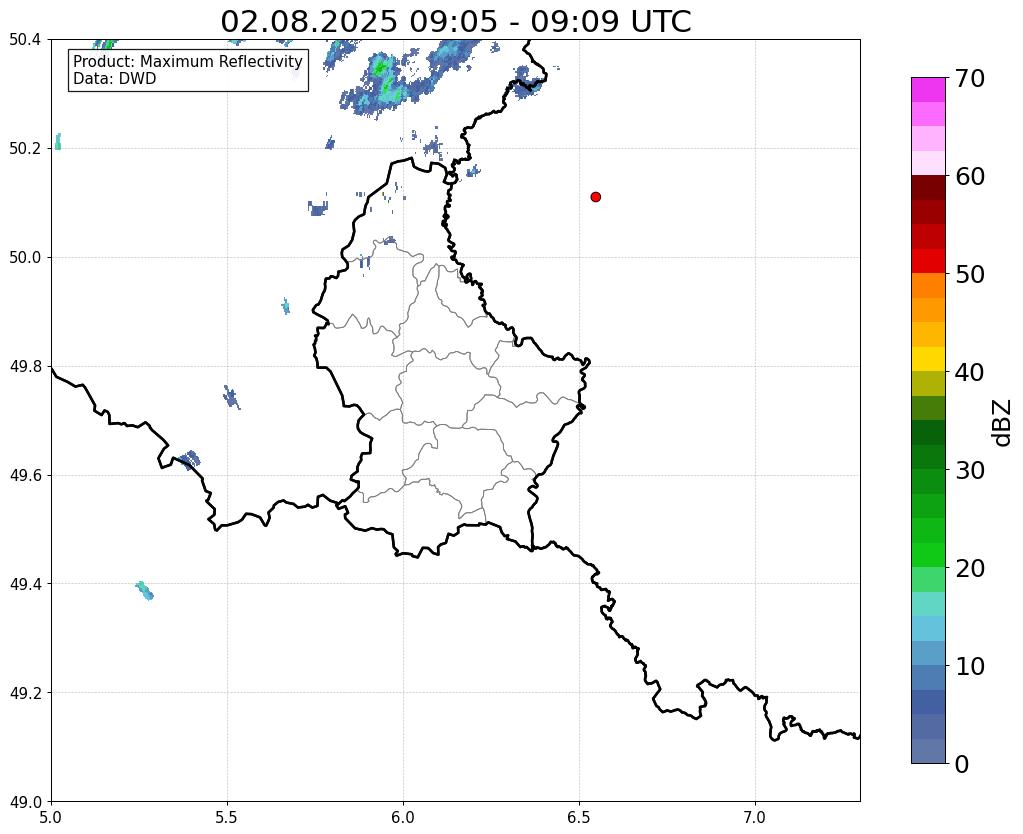This screenshot has height=834, width=1023.
Task: Click the latitude axis label 50.2
Action: [25, 149]
